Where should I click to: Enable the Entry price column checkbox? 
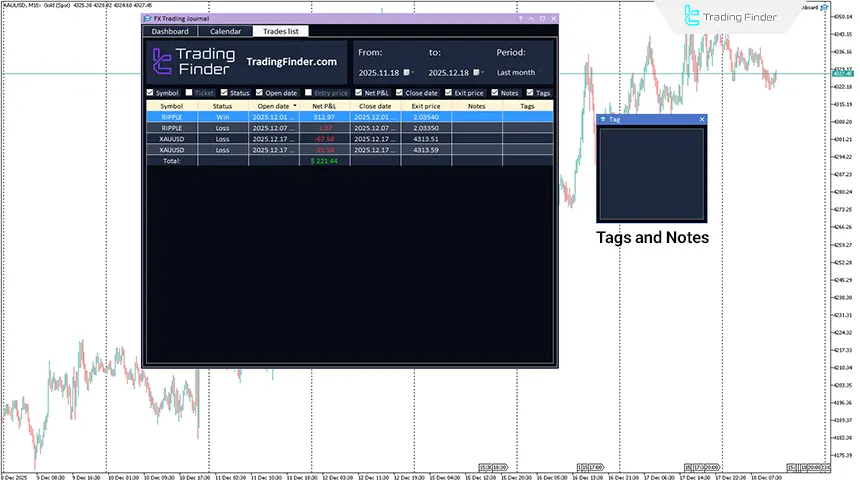307,93
